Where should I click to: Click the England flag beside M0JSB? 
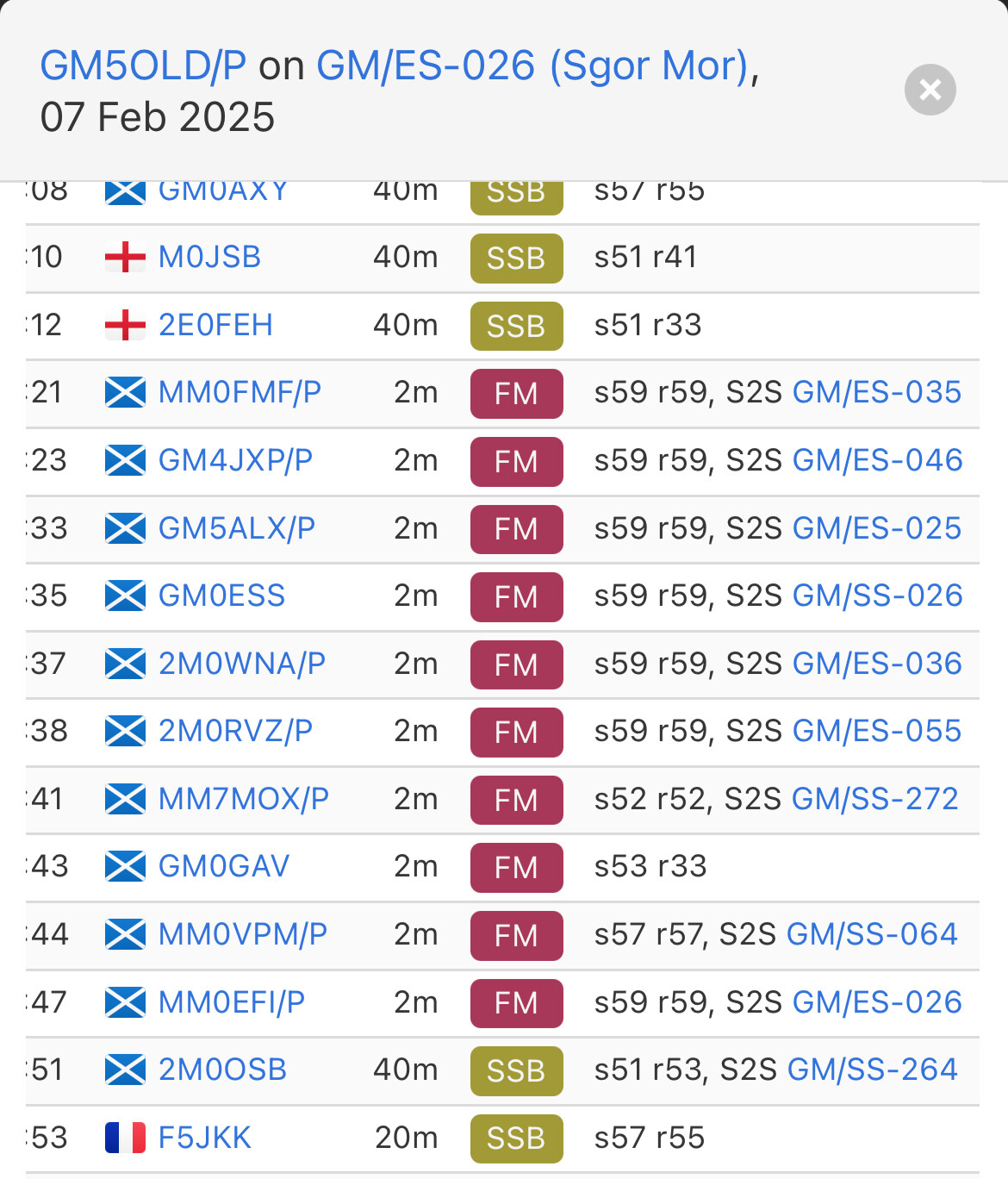[x=125, y=257]
